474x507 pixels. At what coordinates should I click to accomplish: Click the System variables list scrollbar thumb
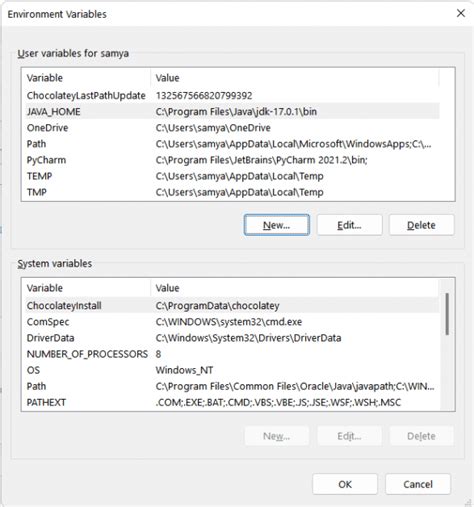pyautogui.click(x=447, y=314)
